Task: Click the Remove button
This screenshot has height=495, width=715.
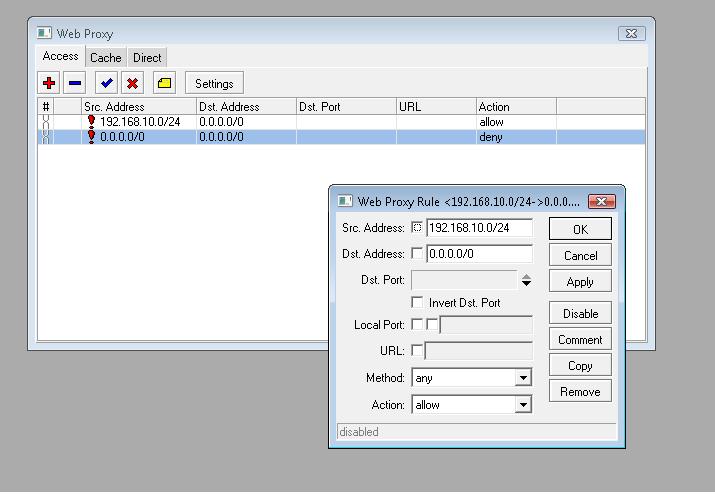Action: coord(580,392)
